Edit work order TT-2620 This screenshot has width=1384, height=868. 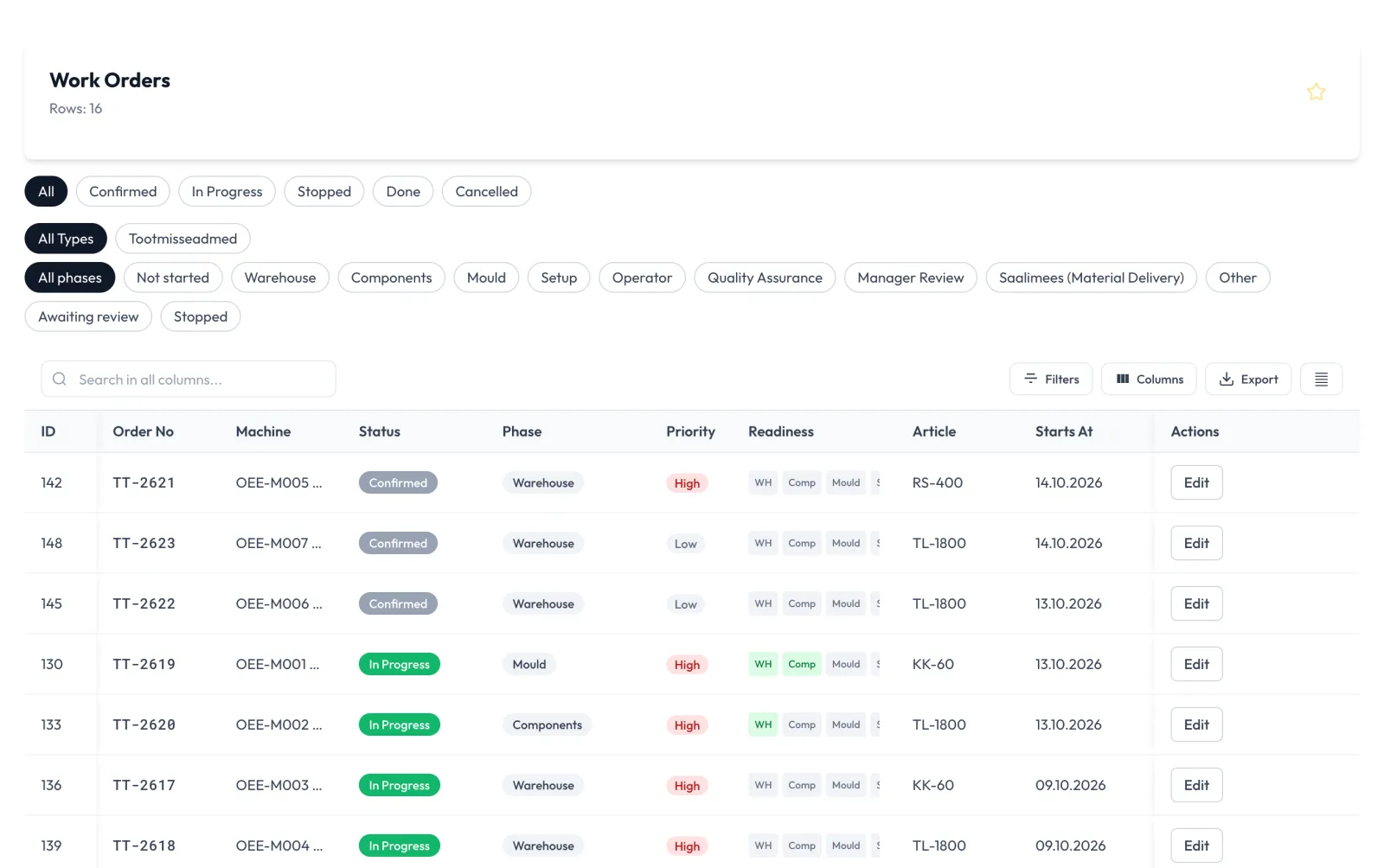[1196, 724]
